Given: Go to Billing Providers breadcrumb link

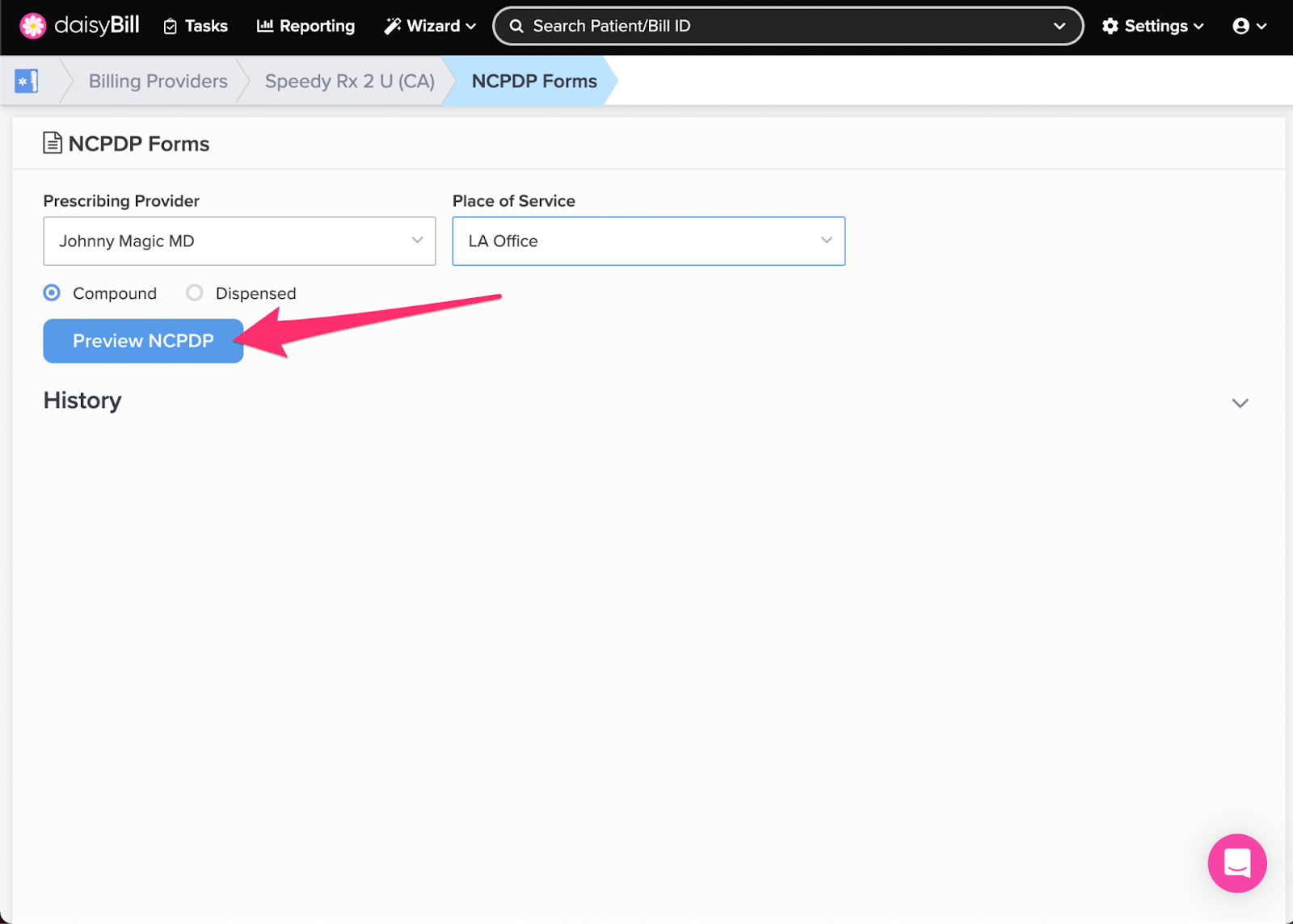Looking at the screenshot, I should pyautogui.click(x=158, y=81).
